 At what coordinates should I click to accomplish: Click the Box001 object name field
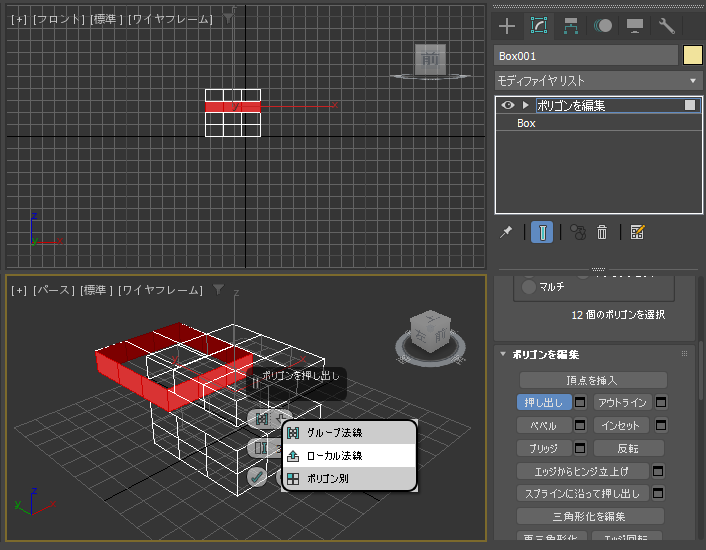(586, 56)
